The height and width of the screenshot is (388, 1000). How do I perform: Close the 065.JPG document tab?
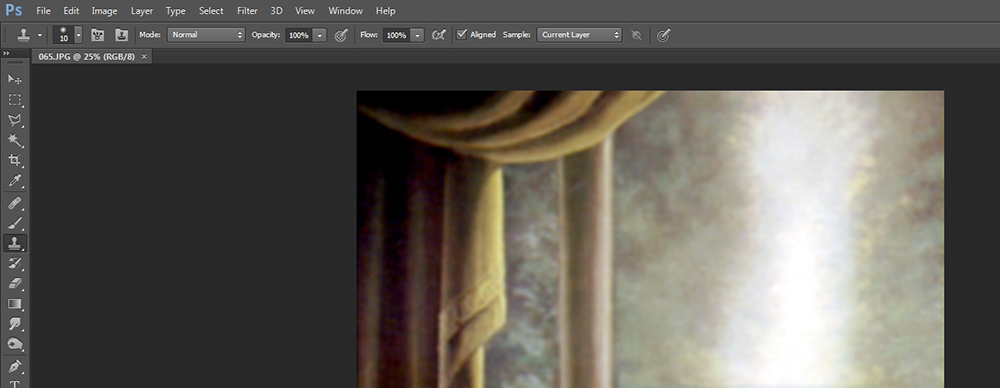(144, 56)
